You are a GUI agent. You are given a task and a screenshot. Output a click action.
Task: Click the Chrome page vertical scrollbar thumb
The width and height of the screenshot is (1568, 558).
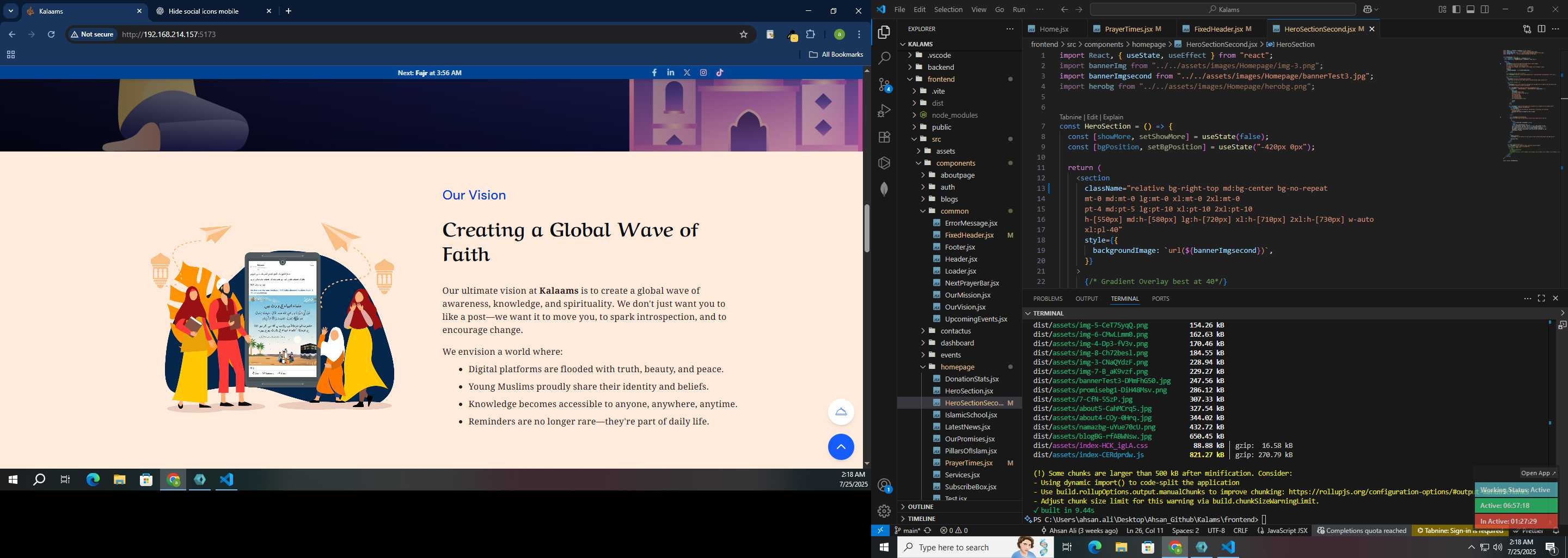(866, 228)
